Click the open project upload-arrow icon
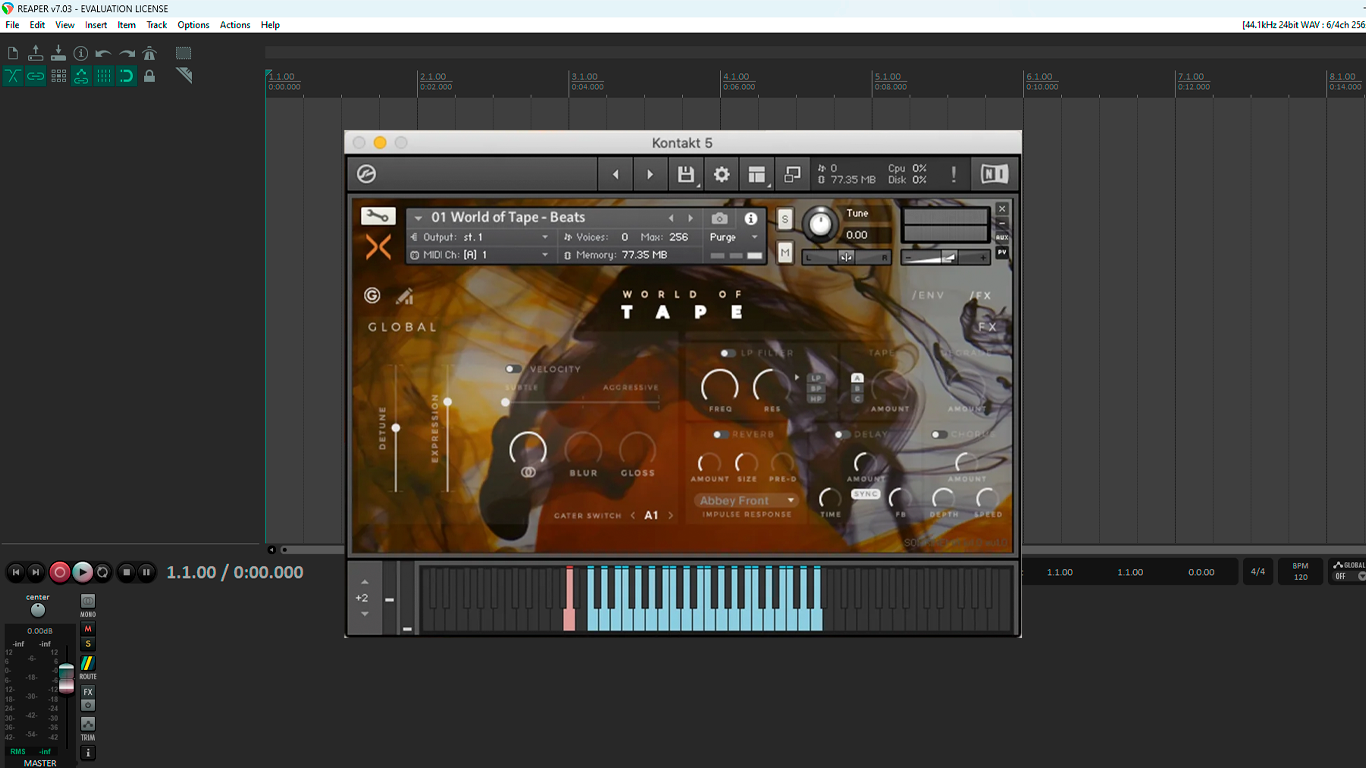The width and height of the screenshot is (1366, 768). pyautogui.click(x=36, y=53)
